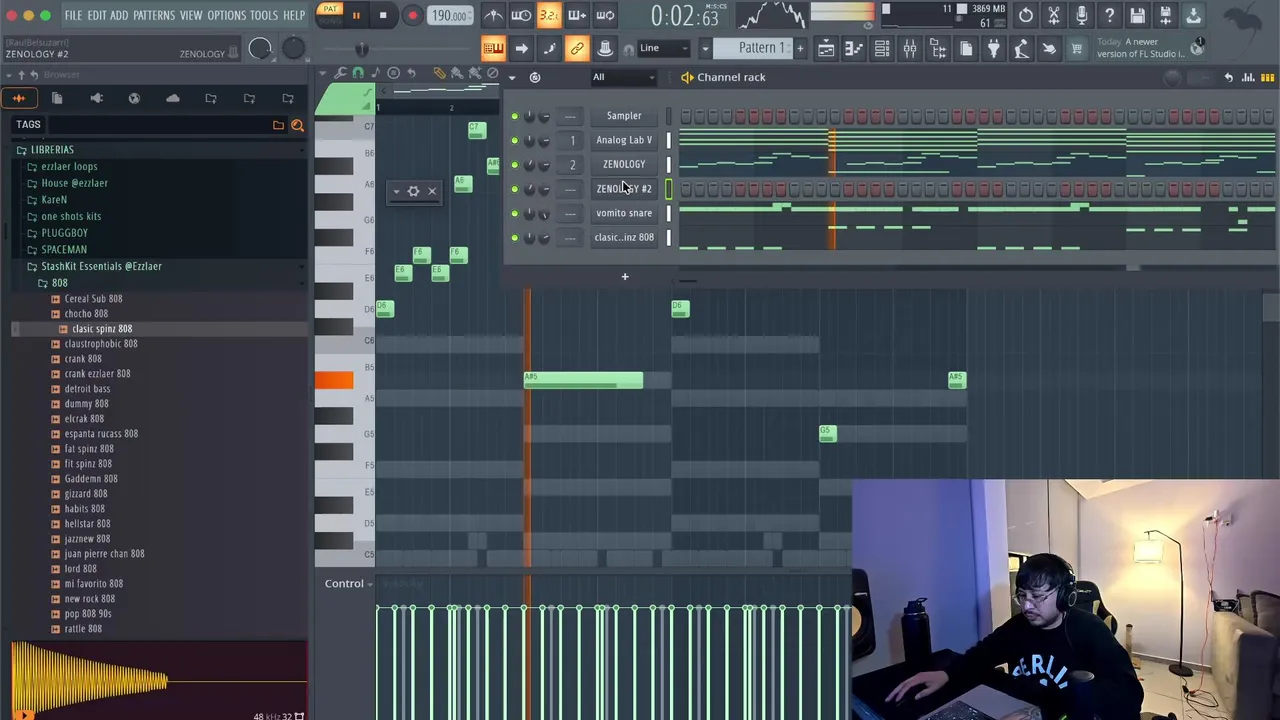Mute the ZENOLOGY channel green LED
Screen dimensions: 1280x720
(514, 165)
